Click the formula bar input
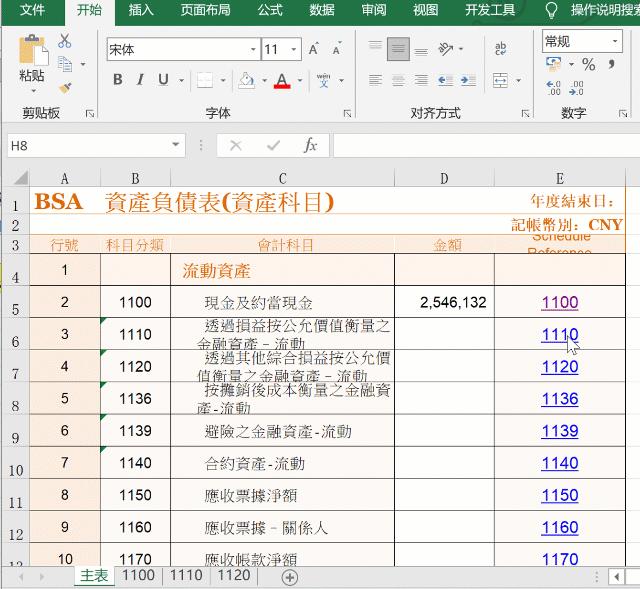The height and width of the screenshot is (589, 640). pos(487,145)
